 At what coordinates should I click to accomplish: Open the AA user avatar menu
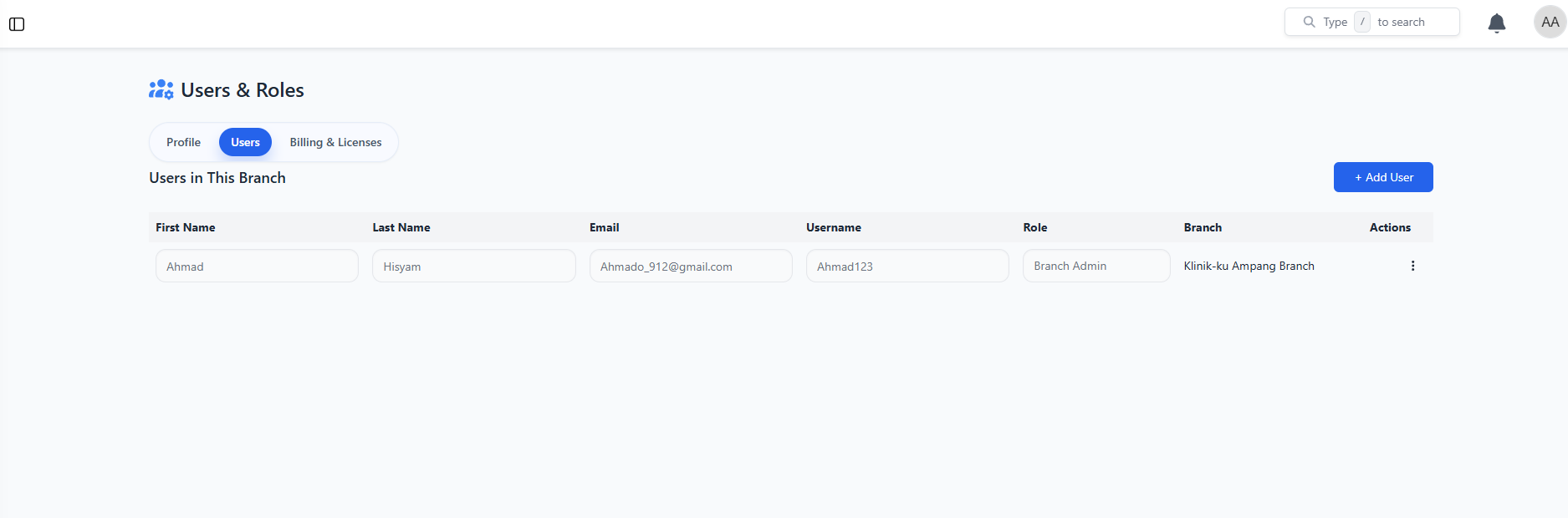(x=1550, y=23)
